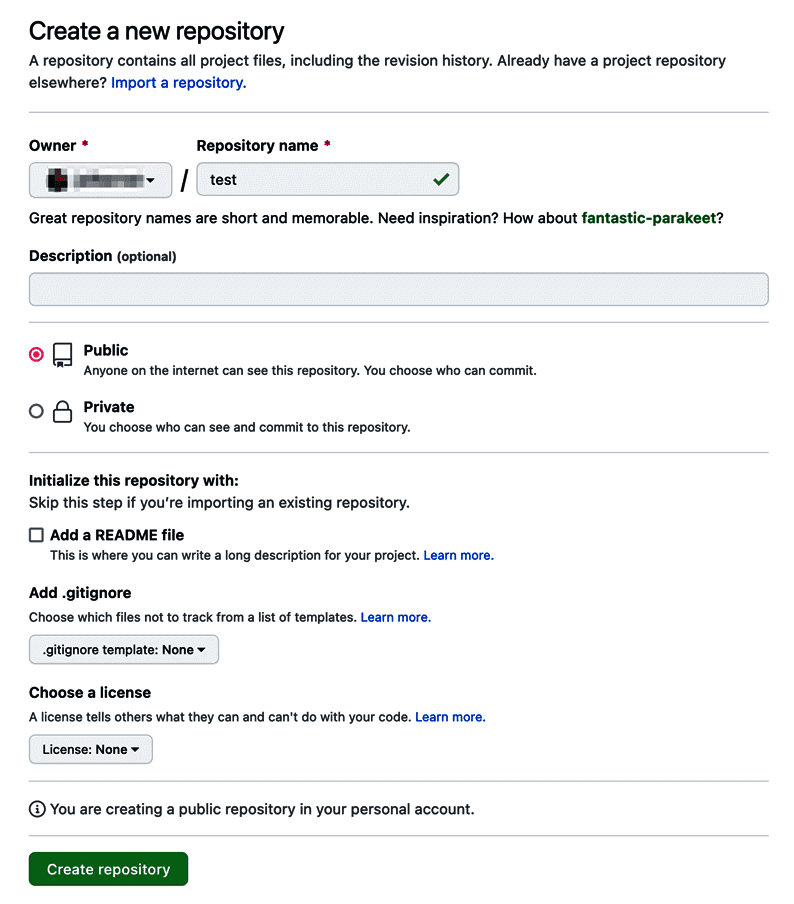The height and width of the screenshot is (904, 794).
Task: Open the License: None dropdown
Action: [x=90, y=749]
